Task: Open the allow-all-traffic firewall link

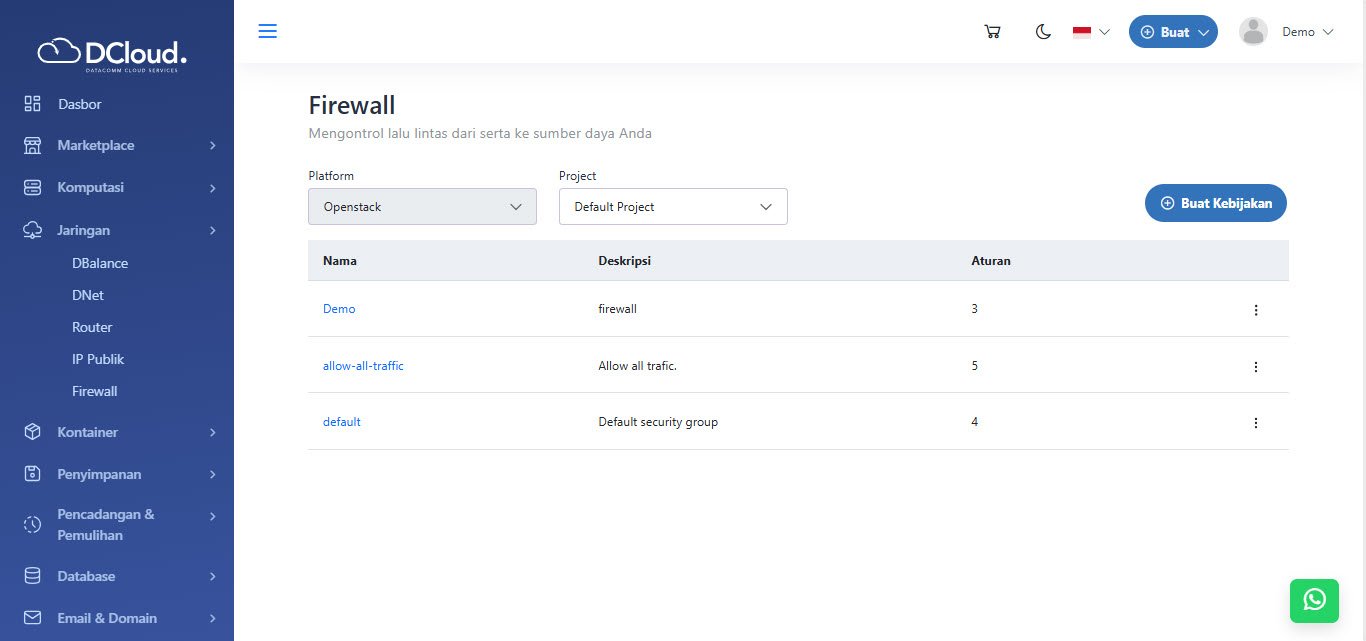Action: pyautogui.click(x=363, y=366)
